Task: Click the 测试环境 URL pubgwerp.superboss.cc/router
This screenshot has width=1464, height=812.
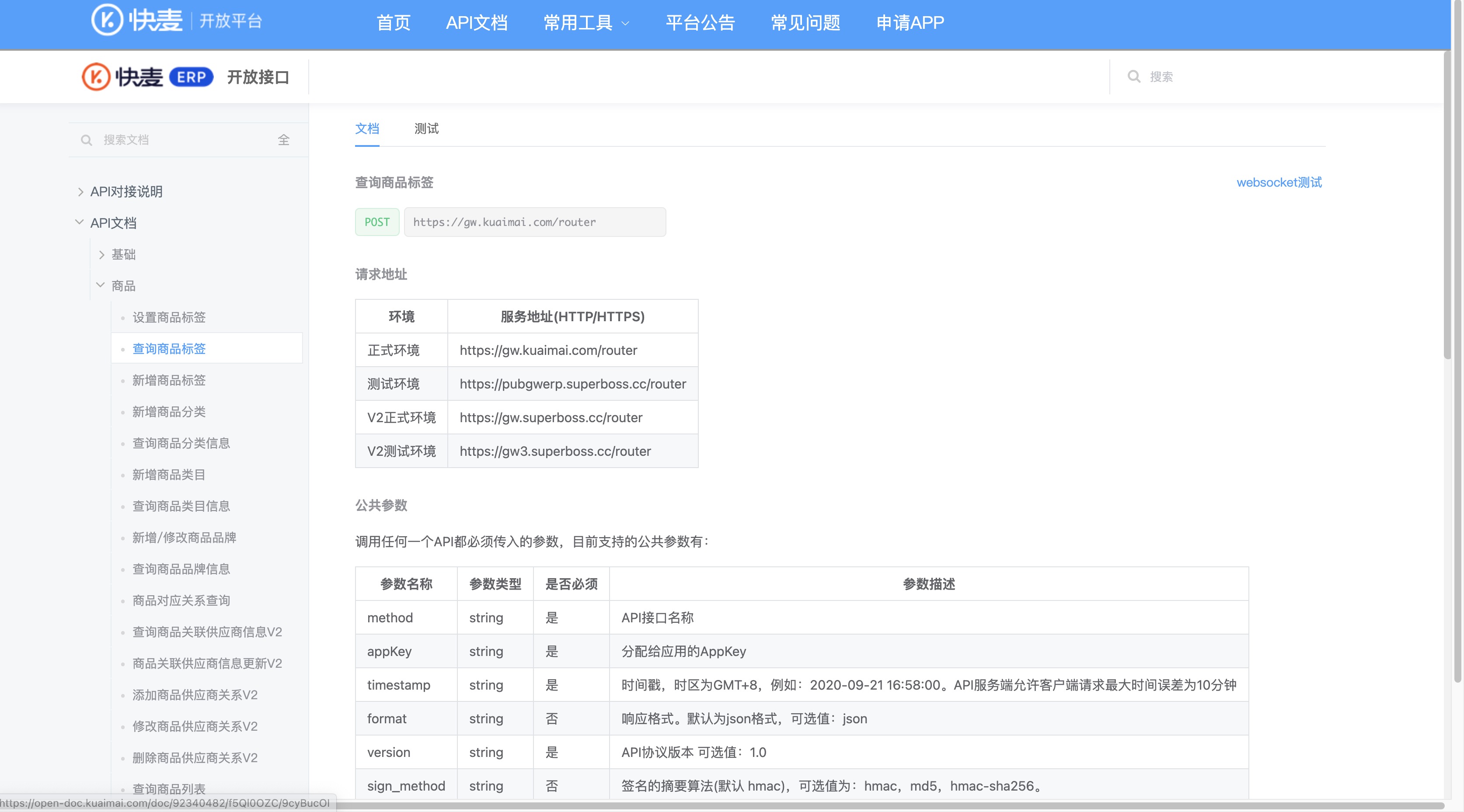Action: 573,384
